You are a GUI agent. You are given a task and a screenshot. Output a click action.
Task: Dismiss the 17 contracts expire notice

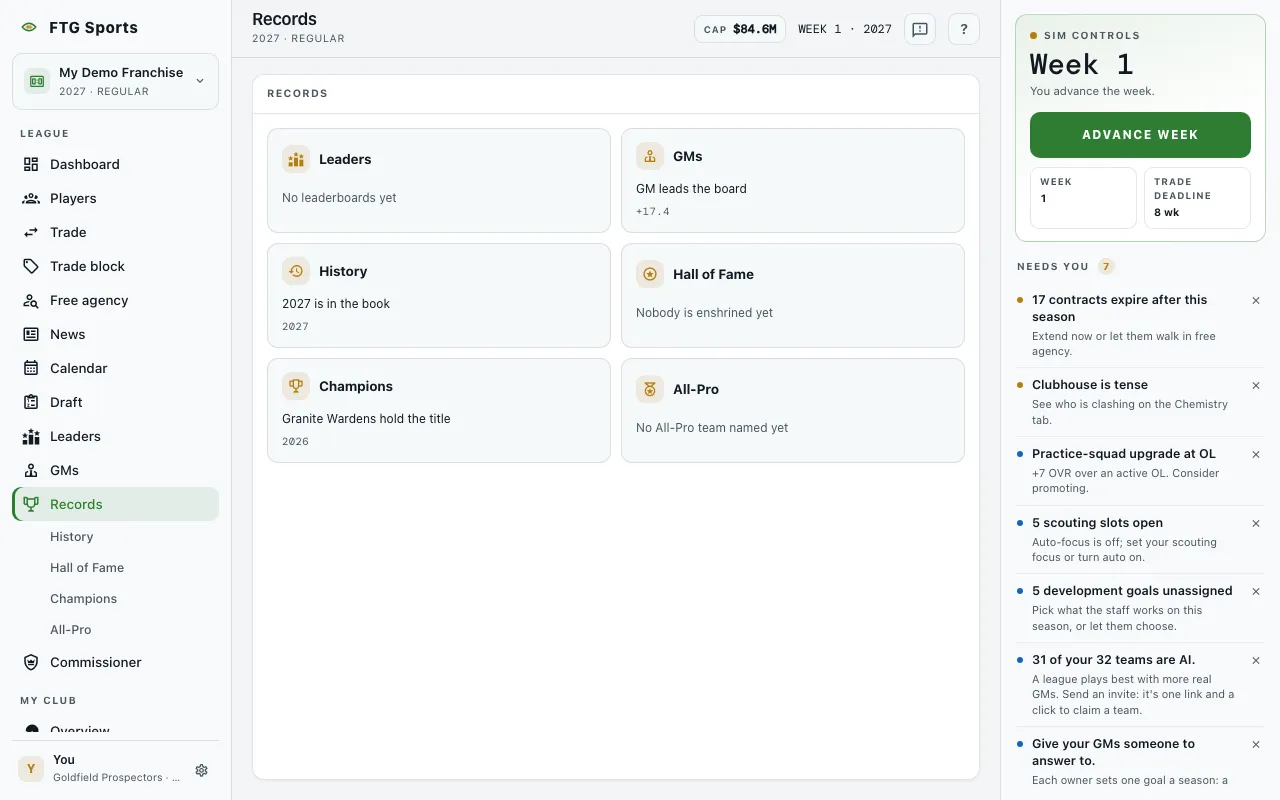click(x=1256, y=300)
